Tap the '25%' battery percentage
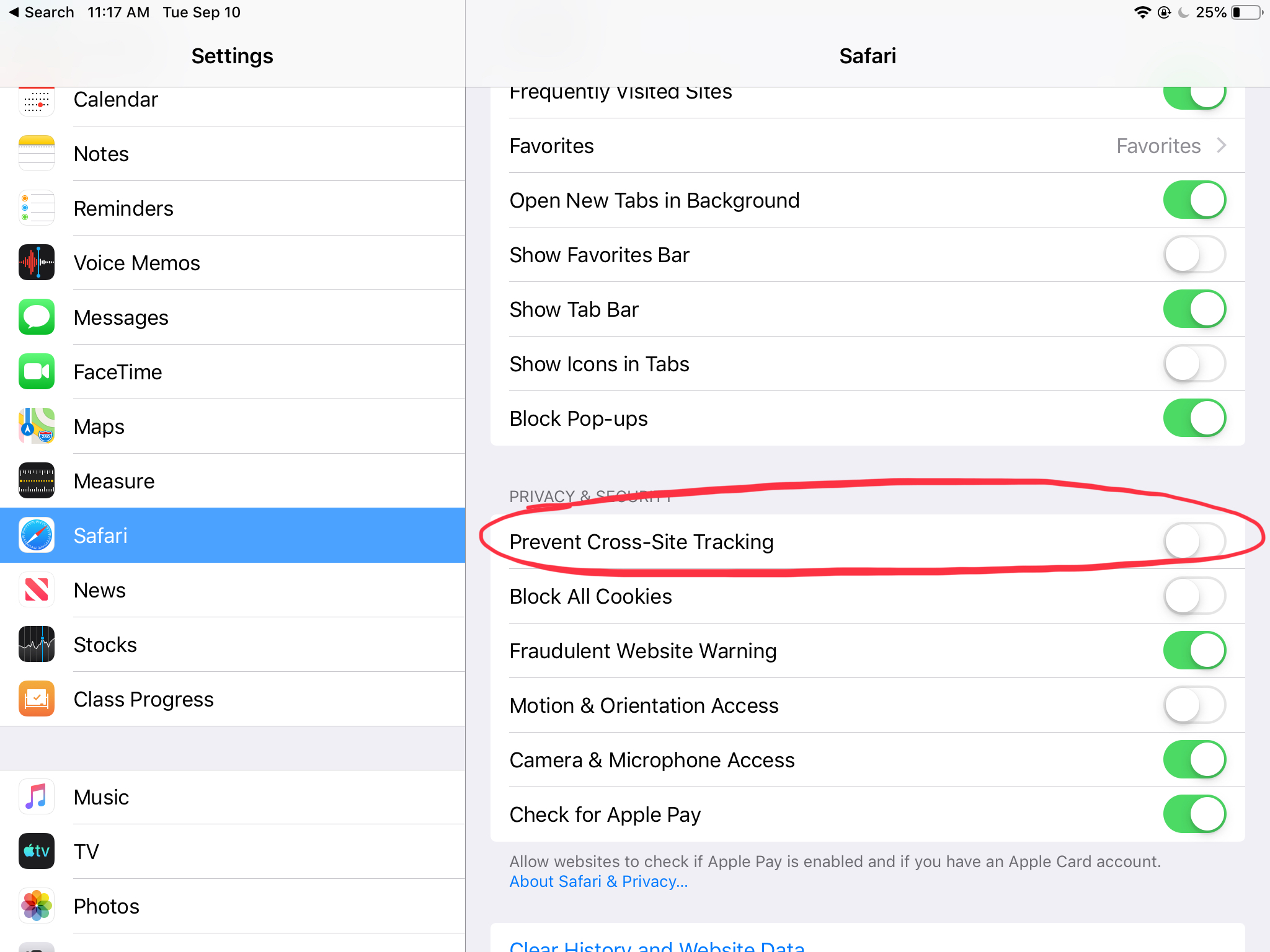The image size is (1270, 952). point(1211,12)
